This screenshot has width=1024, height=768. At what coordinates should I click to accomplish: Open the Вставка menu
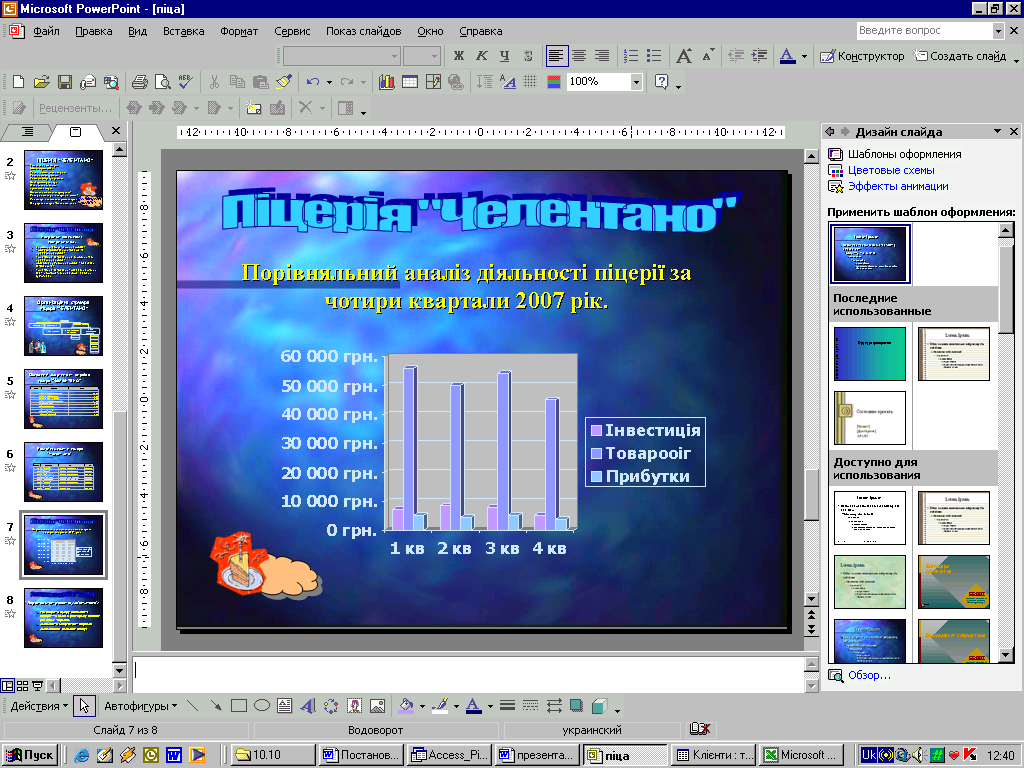[184, 31]
